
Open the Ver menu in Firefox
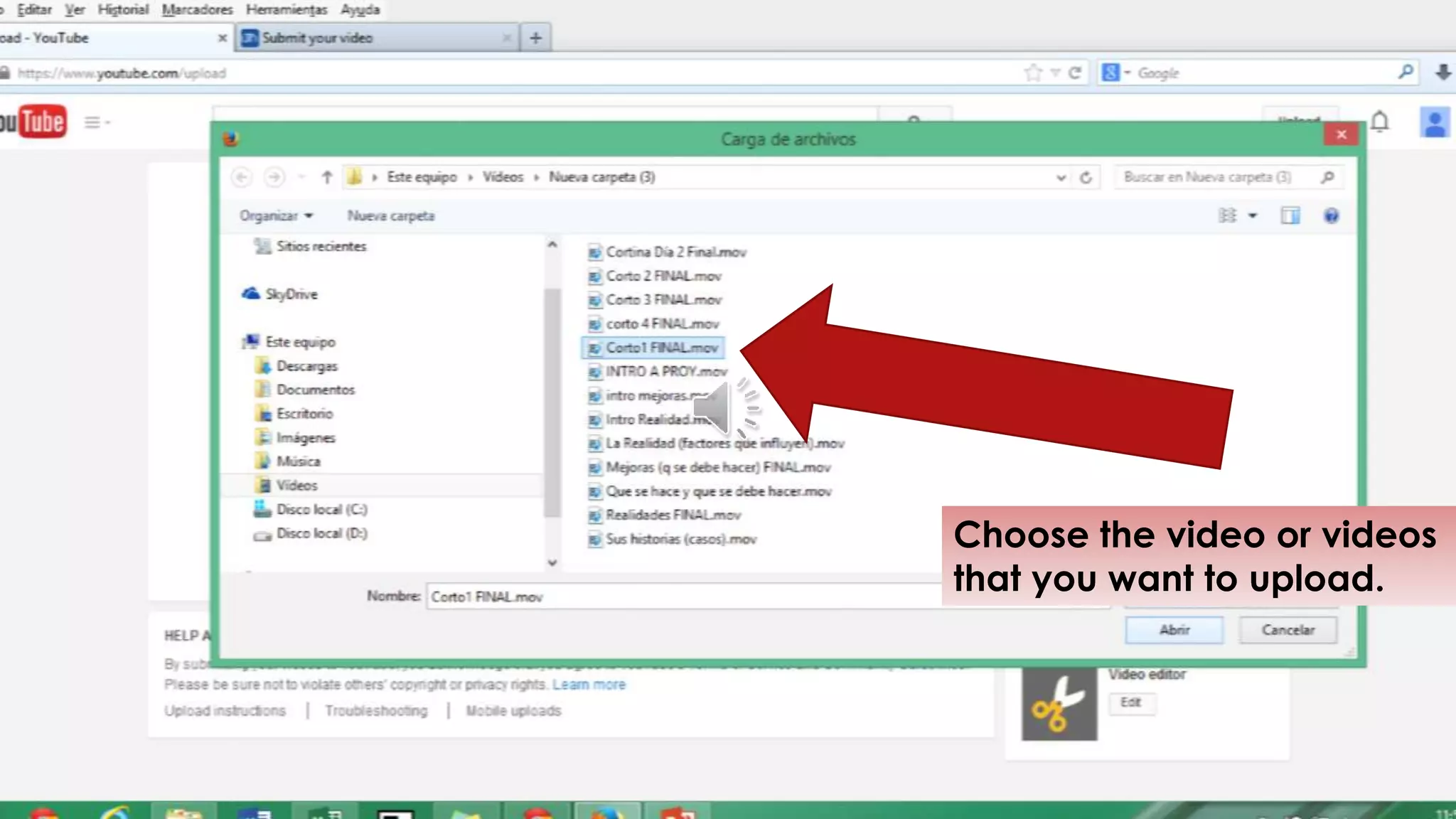[75, 10]
